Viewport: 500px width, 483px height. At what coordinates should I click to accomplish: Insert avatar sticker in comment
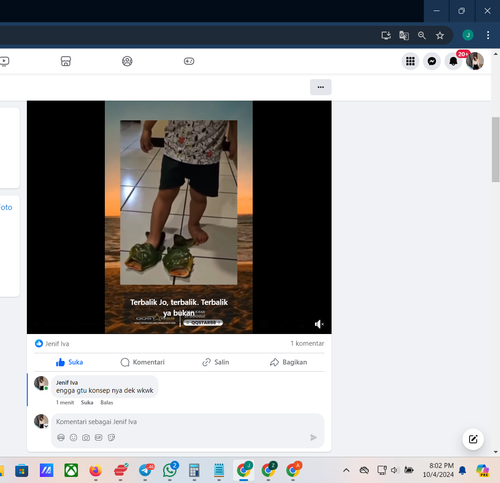[x=61, y=437]
